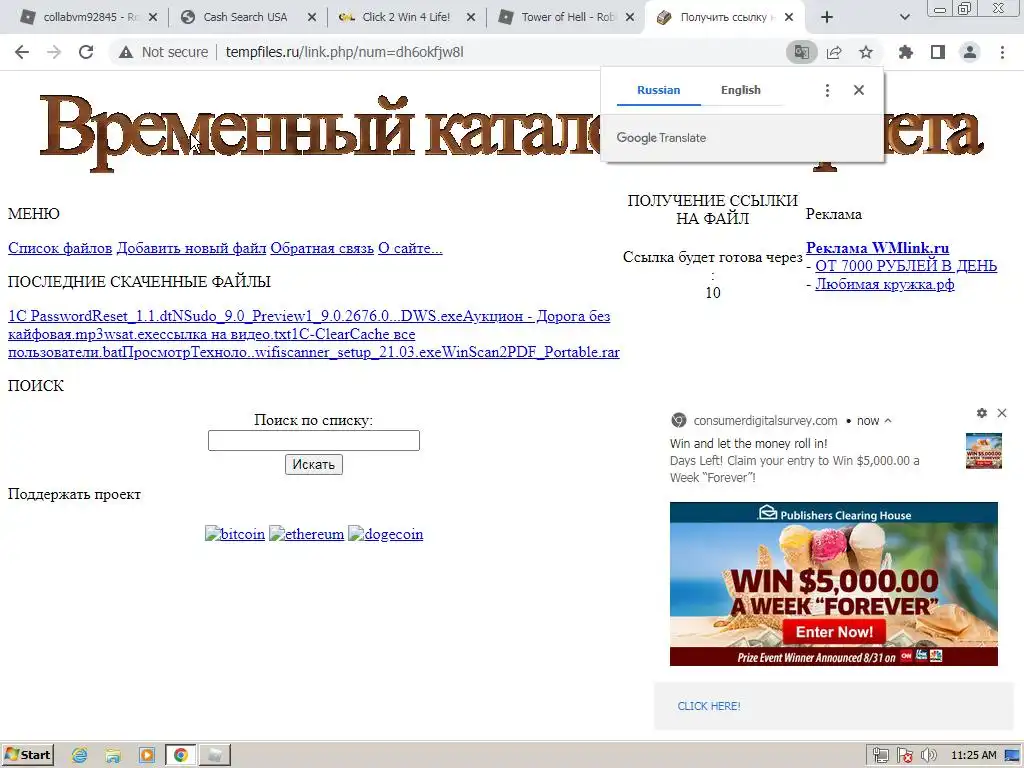Open the Not secure site info warning

pyautogui.click(x=163, y=52)
